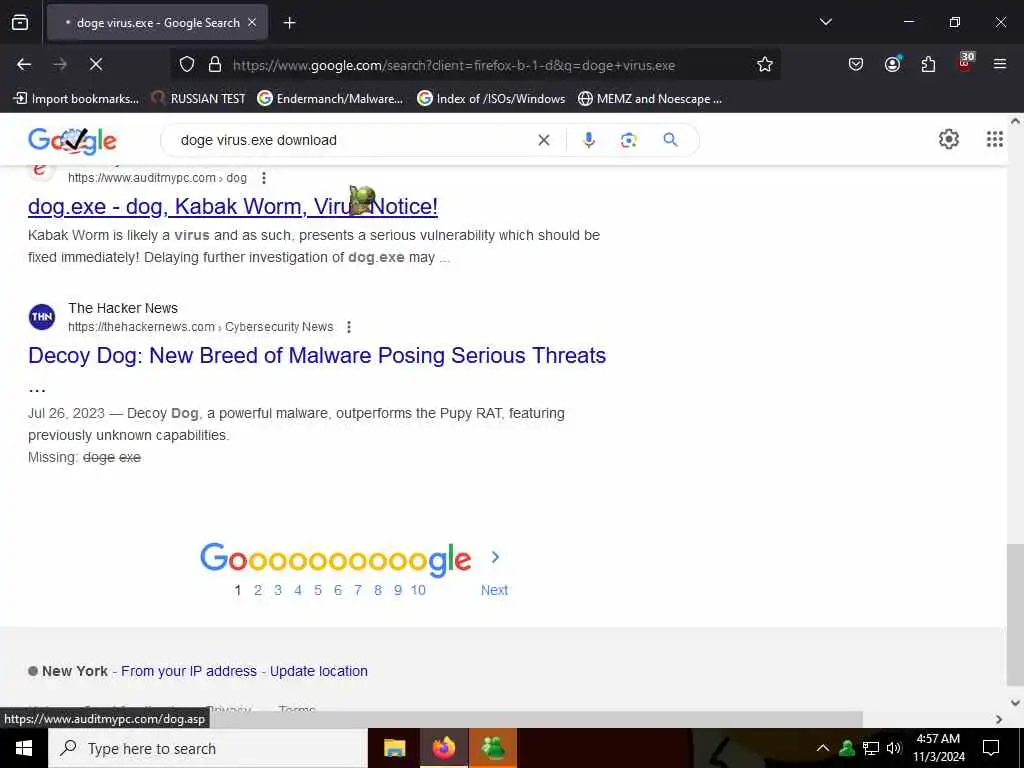View site security padlock info
1024x768 pixels.
[215, 65]
